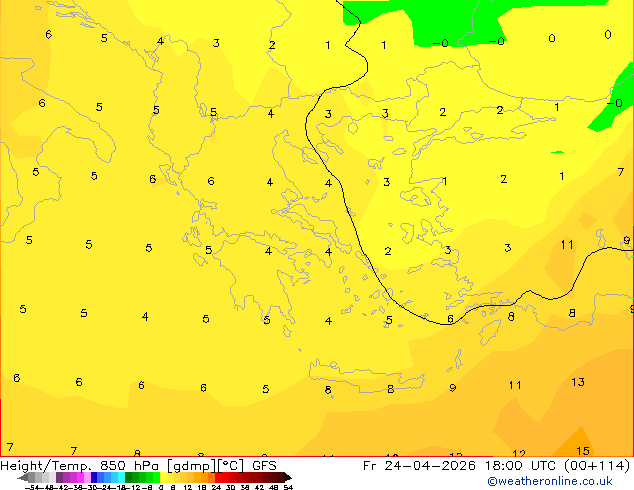Click the 'Height/Temp. 850 hPa' chart title
Screen dimensions: 634x490
click(79, 466)
